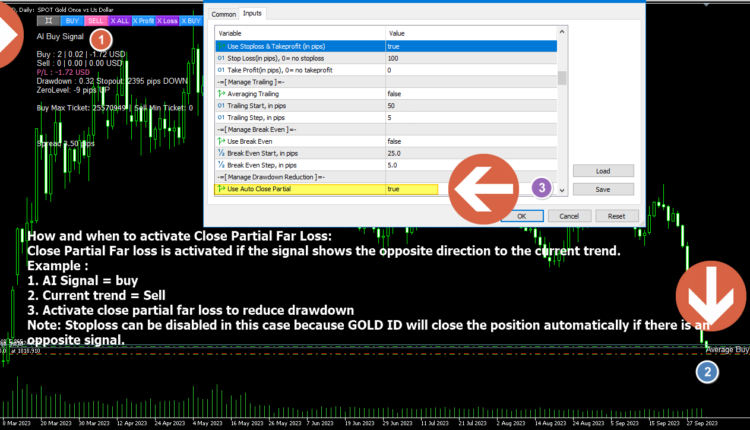Select the Use Stoploss & Takeprofit row icon
Image resolution: width=750 pixels, height=430 pixels.
pyautogui.click(x=222, y=46)
